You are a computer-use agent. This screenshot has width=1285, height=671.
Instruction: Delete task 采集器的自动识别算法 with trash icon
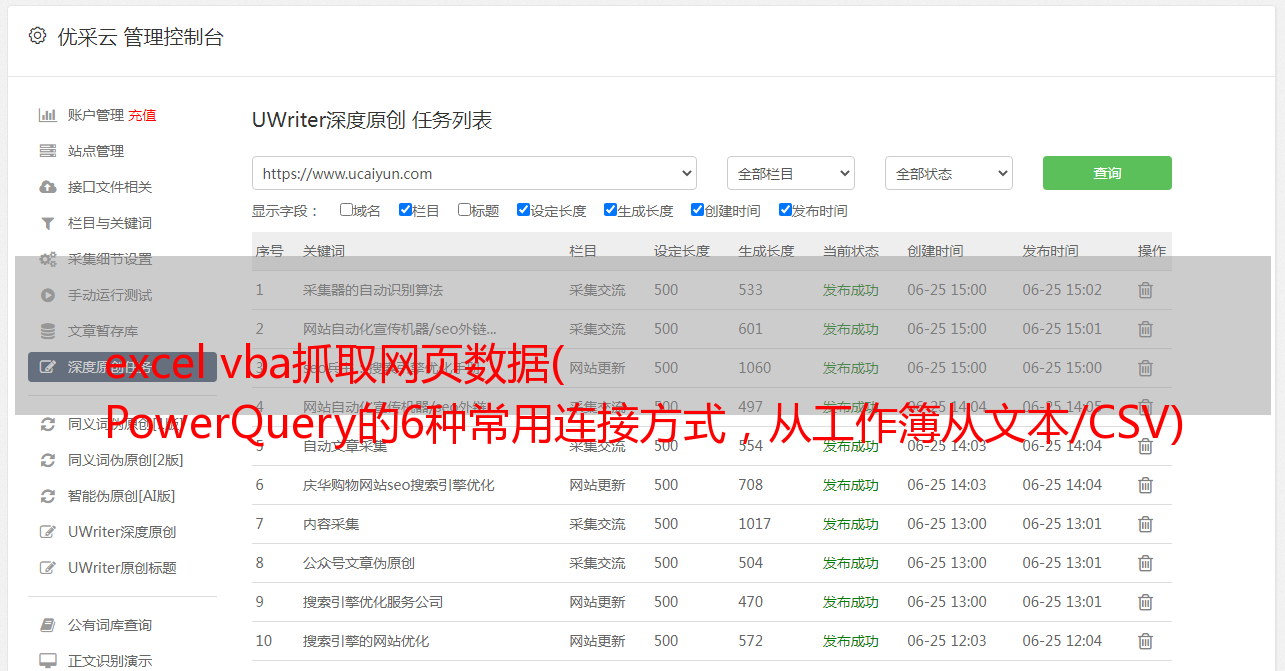pyautogui.click(x=1145, y=290)
